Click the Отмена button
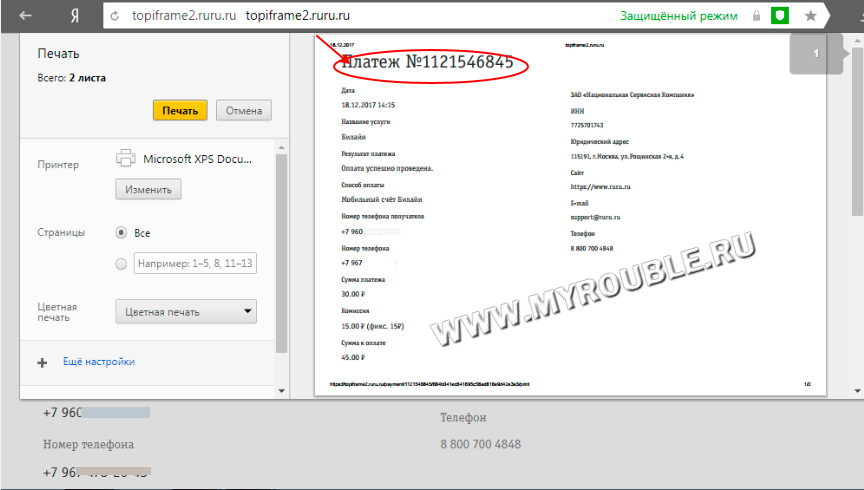 coord(244,110)
